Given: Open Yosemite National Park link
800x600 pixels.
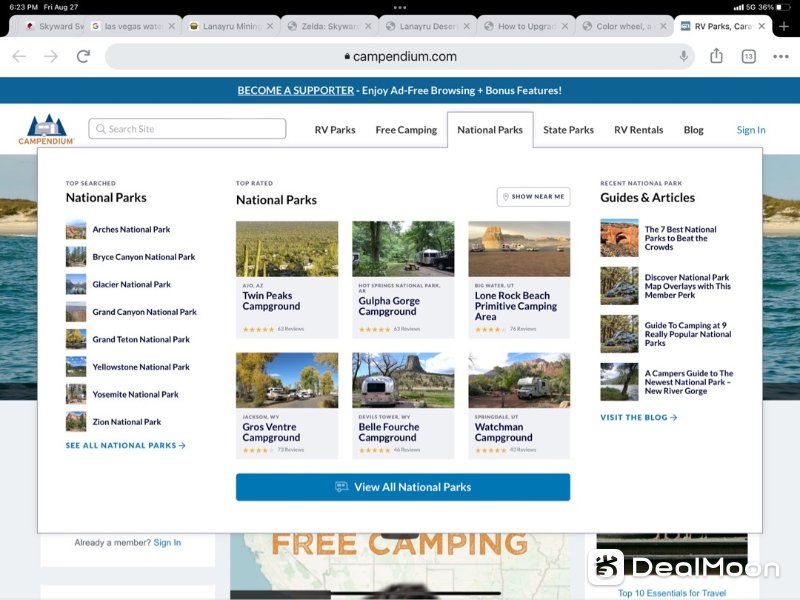Looking at the screenshot, I should pyautogui.click(x=135, y=395).
